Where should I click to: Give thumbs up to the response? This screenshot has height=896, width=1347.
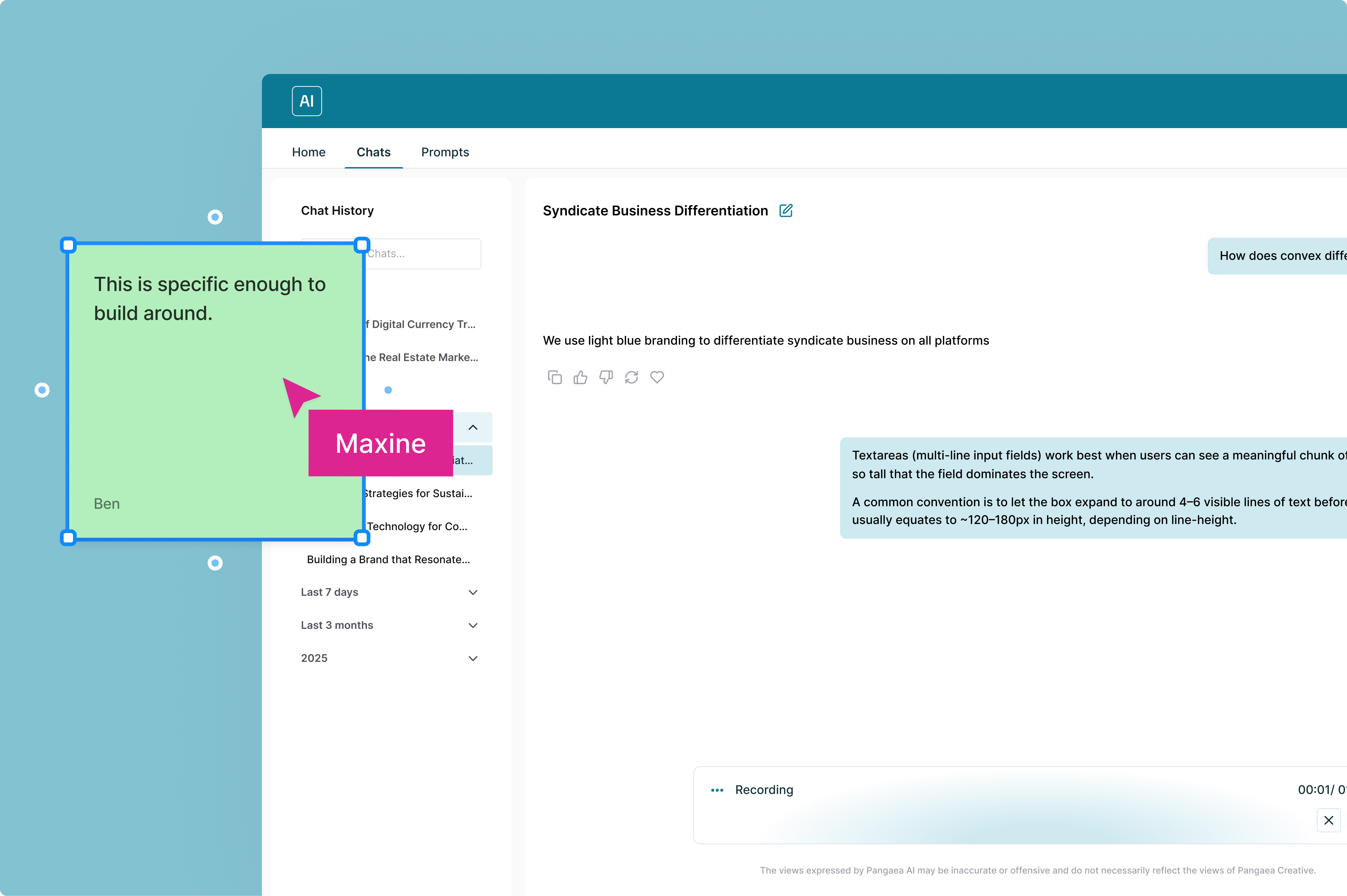tap(580, 377)
